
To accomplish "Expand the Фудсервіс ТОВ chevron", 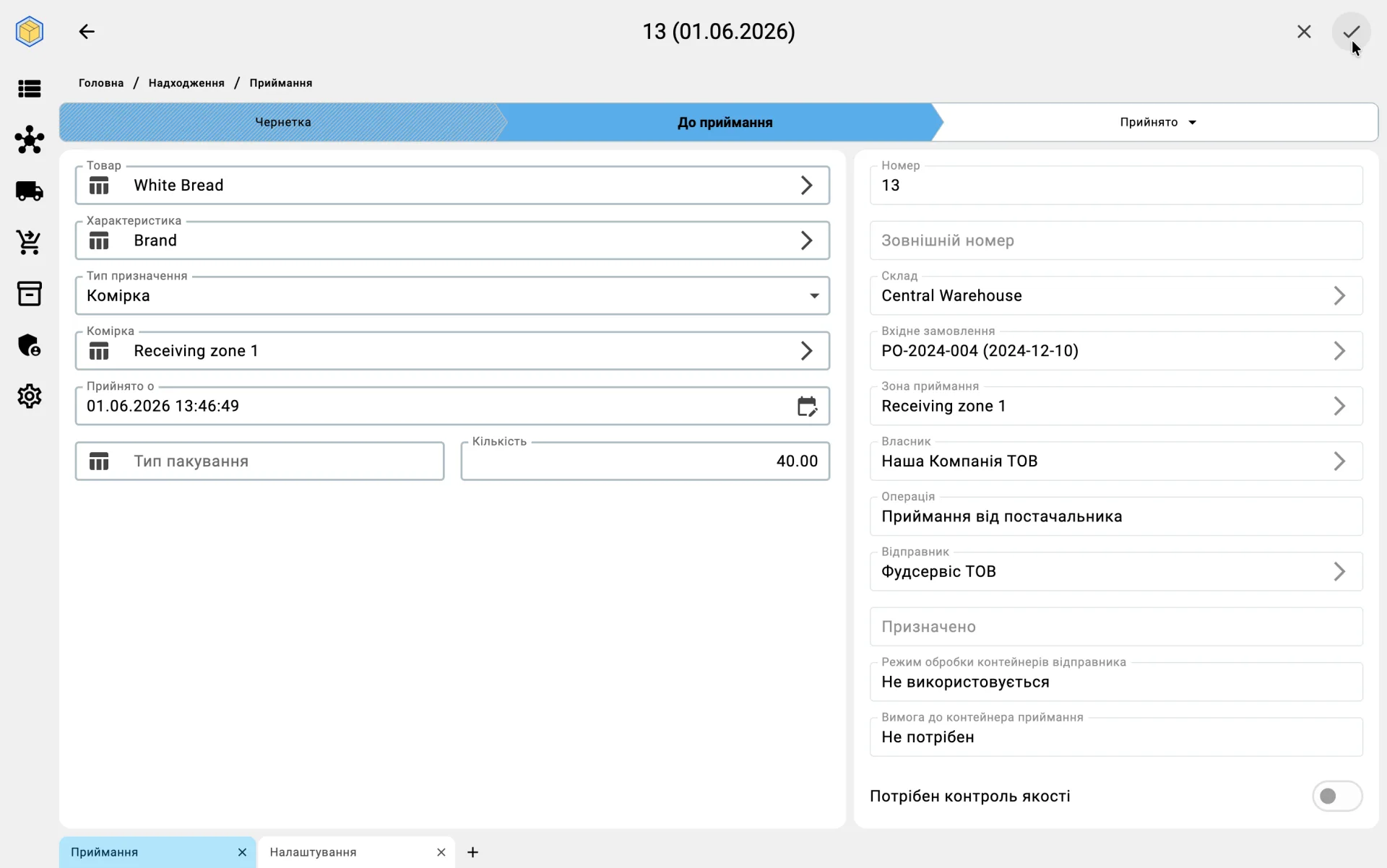I will pyautogui.click(x=1339, y=572).
